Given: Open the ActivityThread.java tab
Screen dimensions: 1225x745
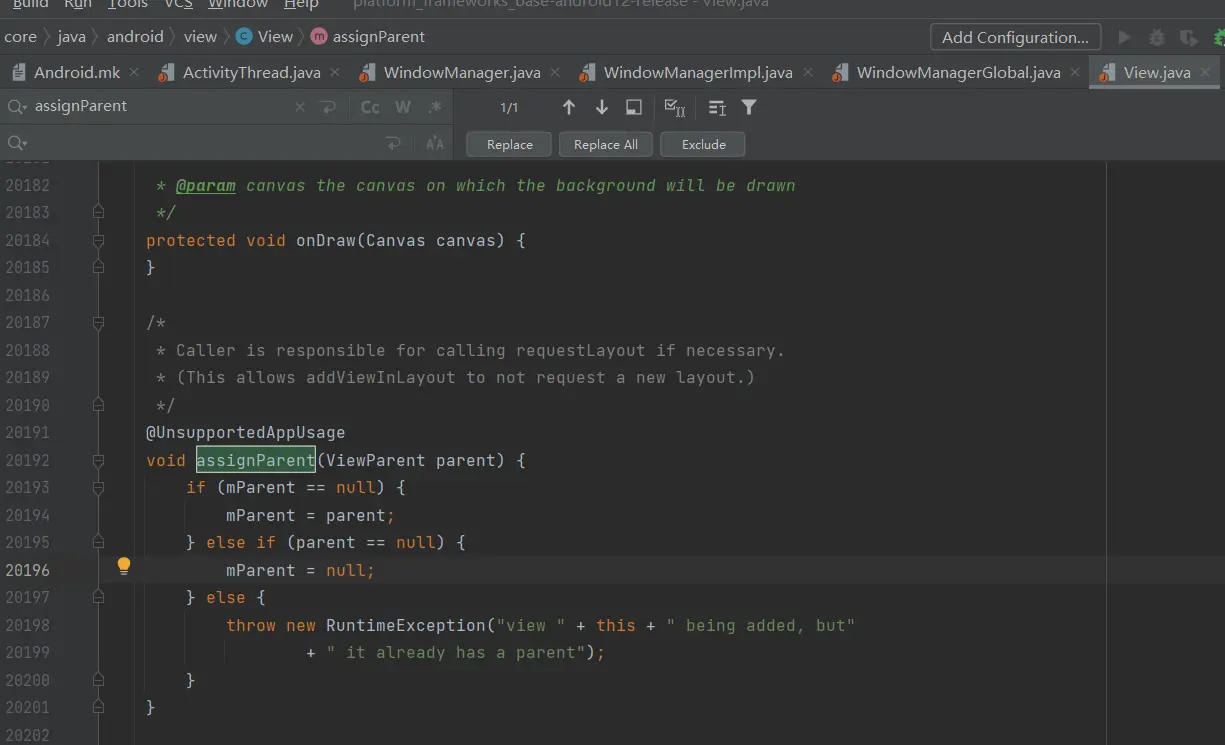Looking at the screenshot, I should click(251, 72).
